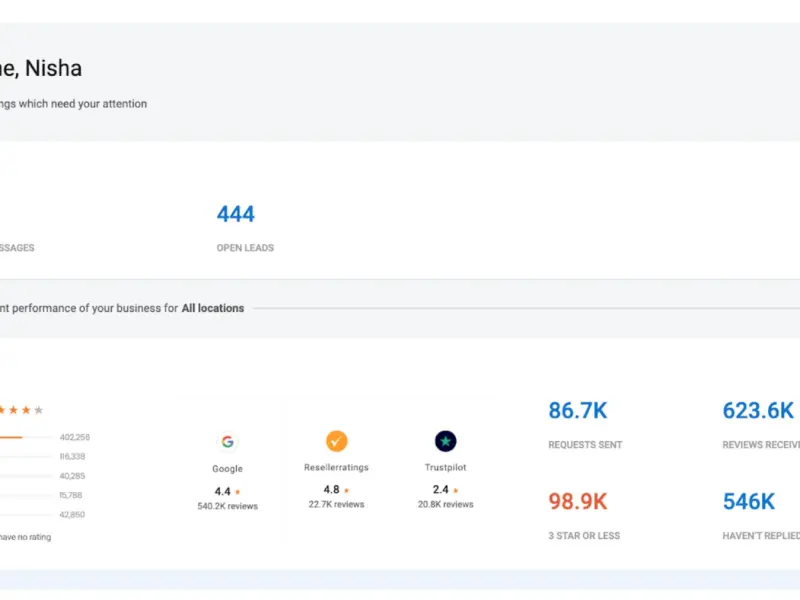
Task: Click the orange rating bar showing 402,258
Action: click(25, 437)
